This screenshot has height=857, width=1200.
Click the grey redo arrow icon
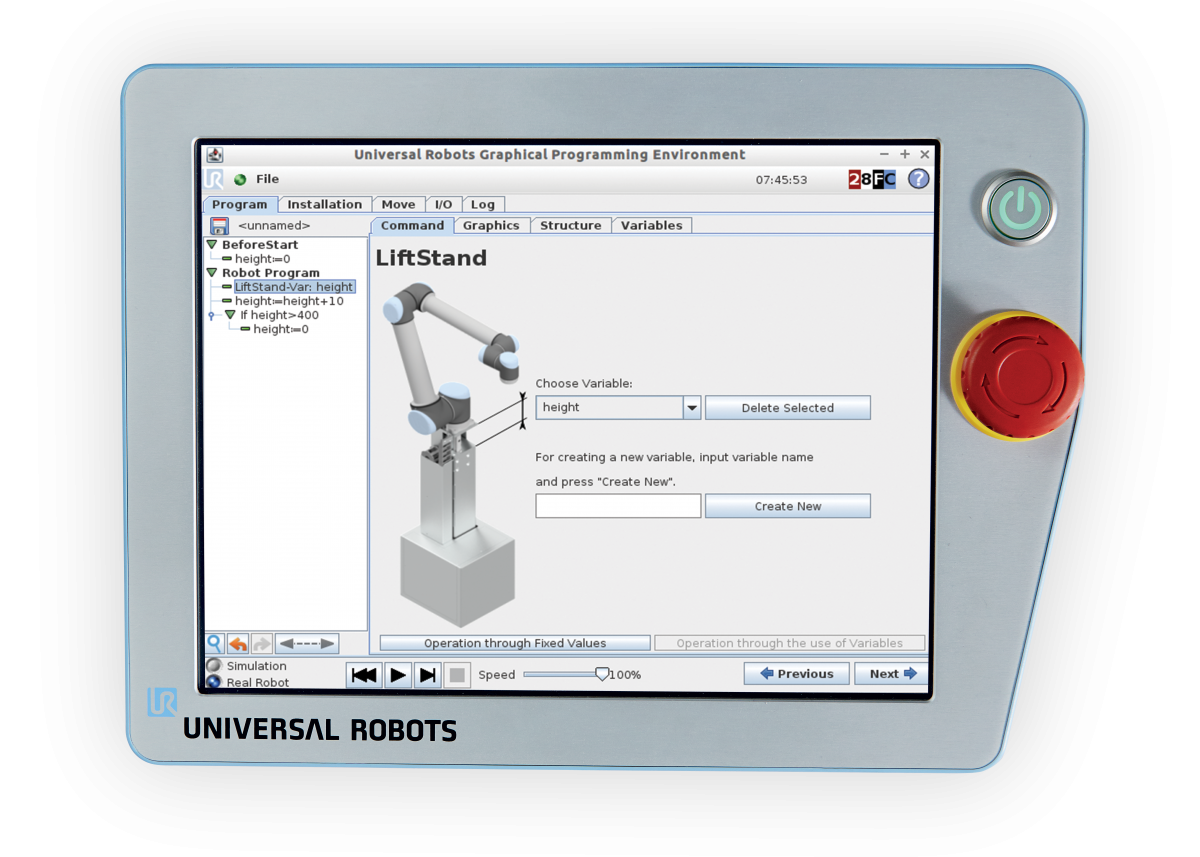[x=261, y=643]
